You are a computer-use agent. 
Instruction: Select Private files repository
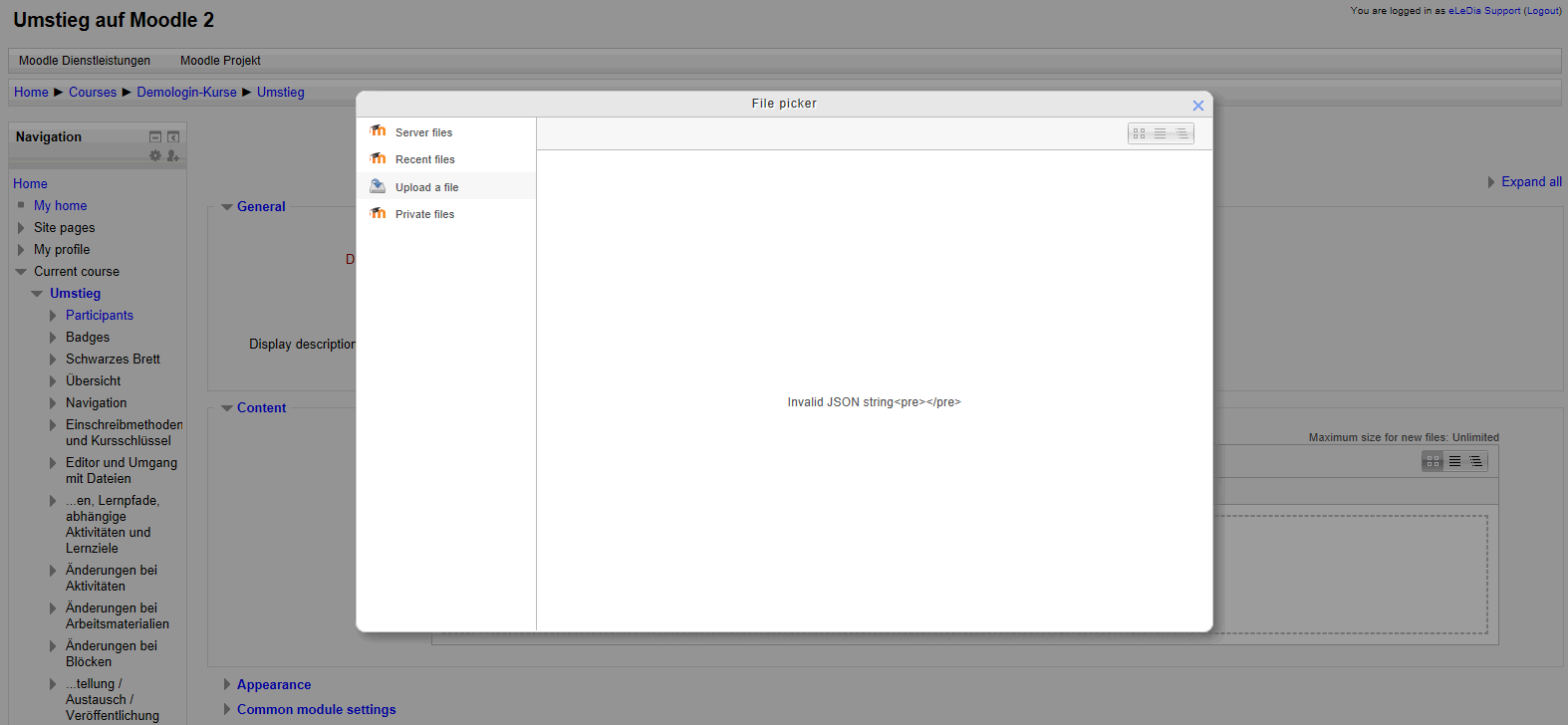pyautogui.click(x=446, y=214)
